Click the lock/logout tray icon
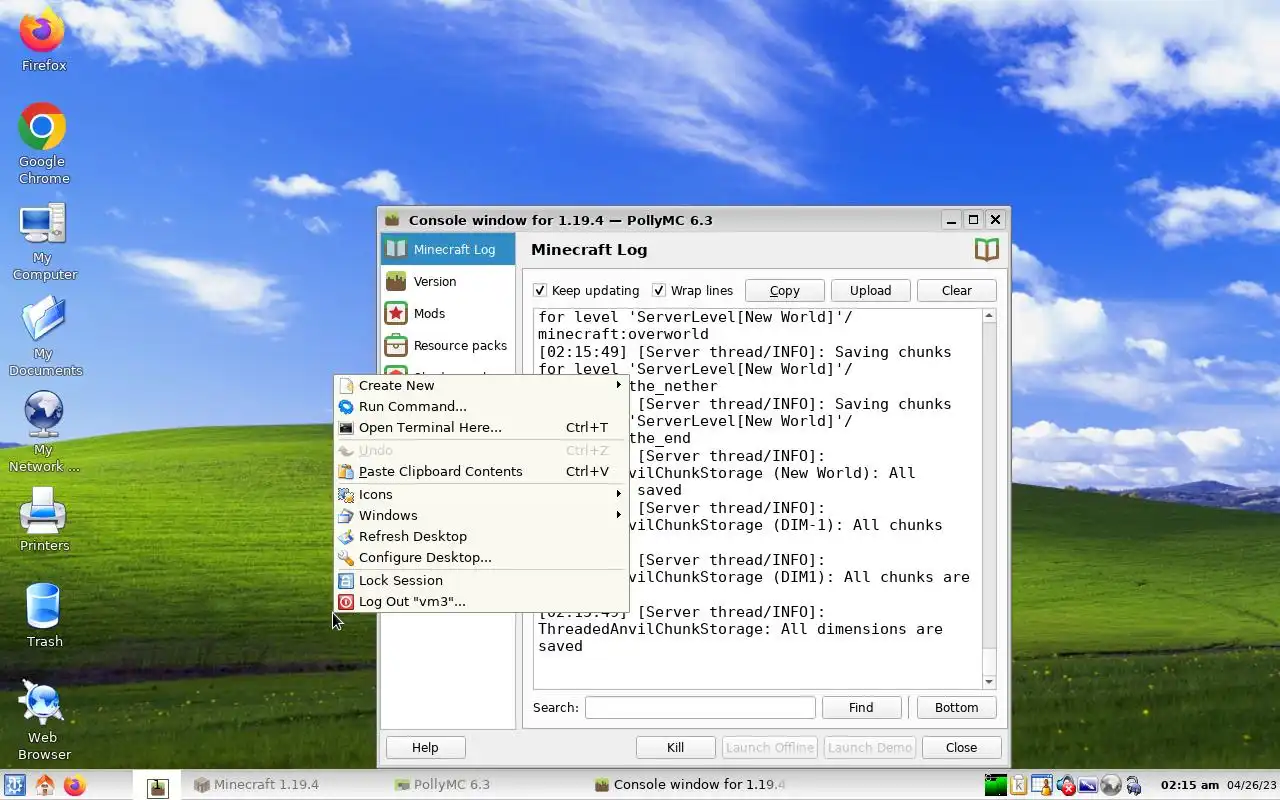Viewport: 1280px width, 800px height. [x=1133, y=786]
